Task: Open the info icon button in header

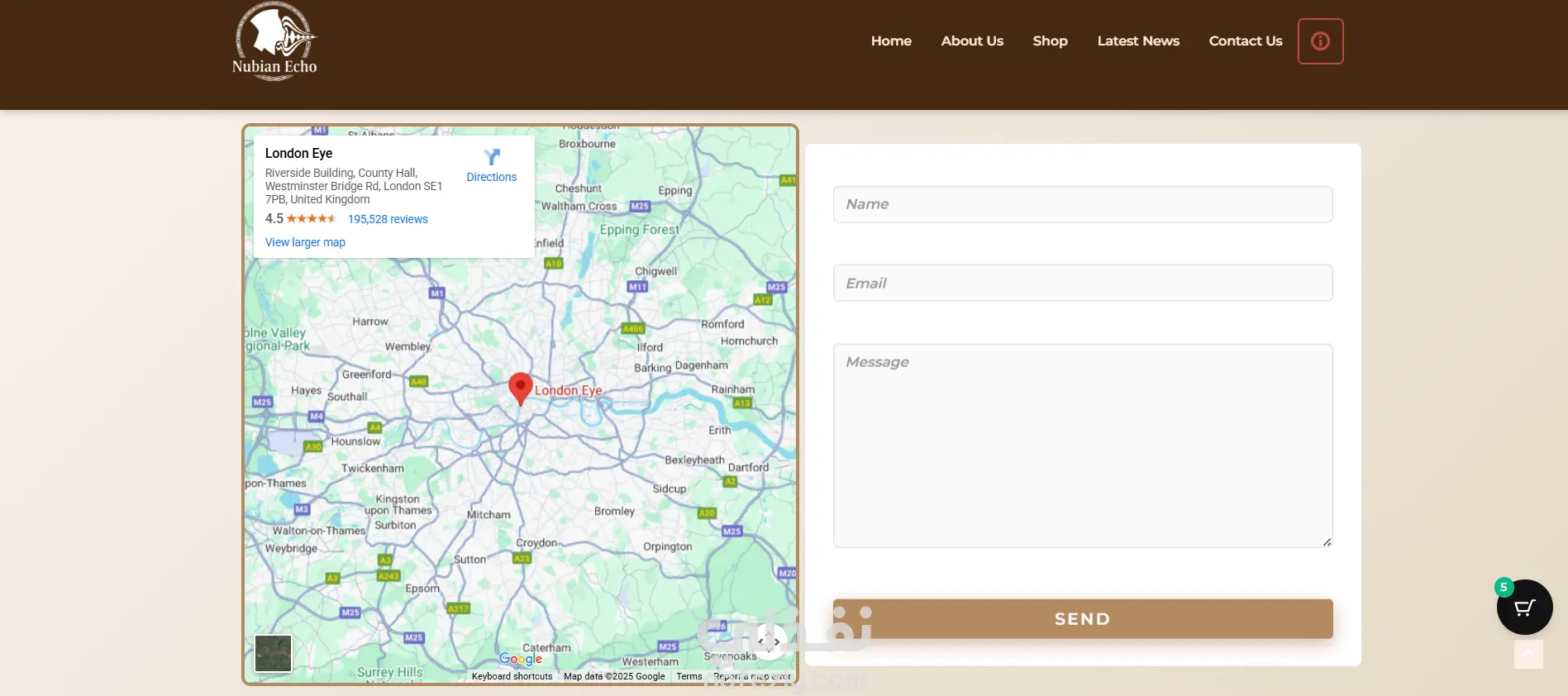Action: pos(1320,41)
